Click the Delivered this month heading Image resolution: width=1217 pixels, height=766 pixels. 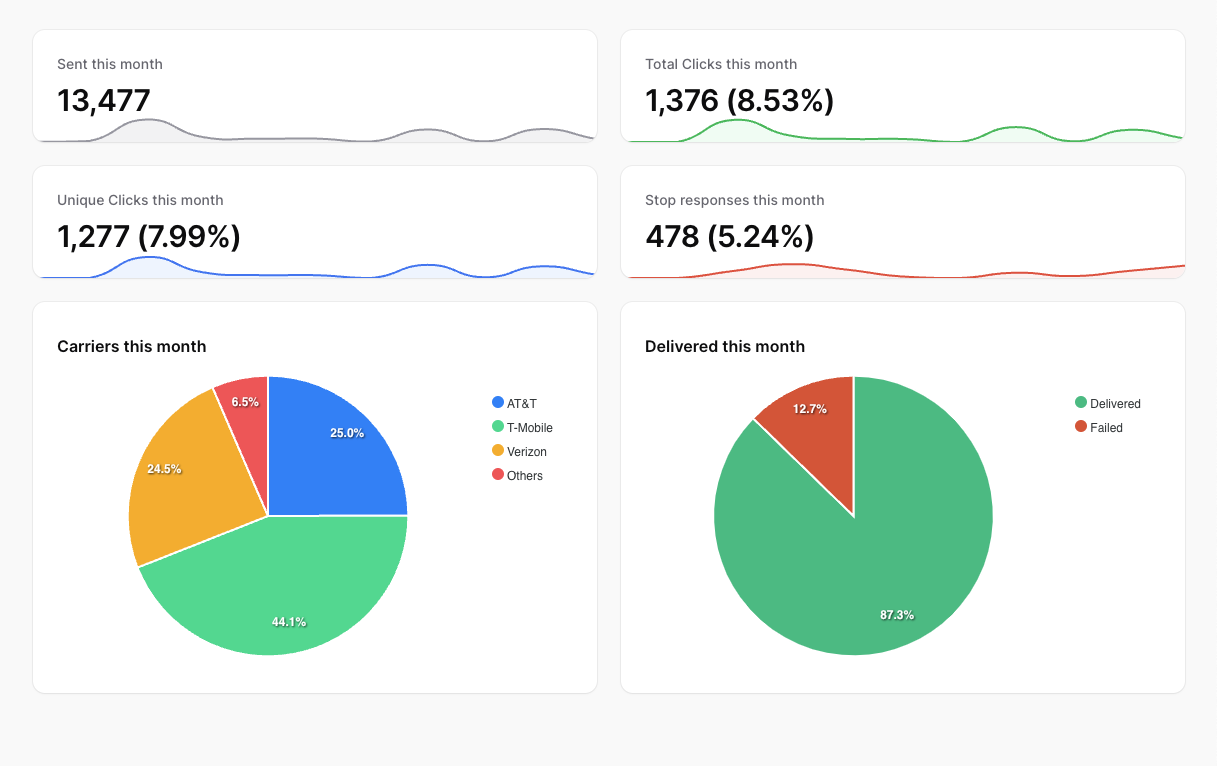pos(725,347)
